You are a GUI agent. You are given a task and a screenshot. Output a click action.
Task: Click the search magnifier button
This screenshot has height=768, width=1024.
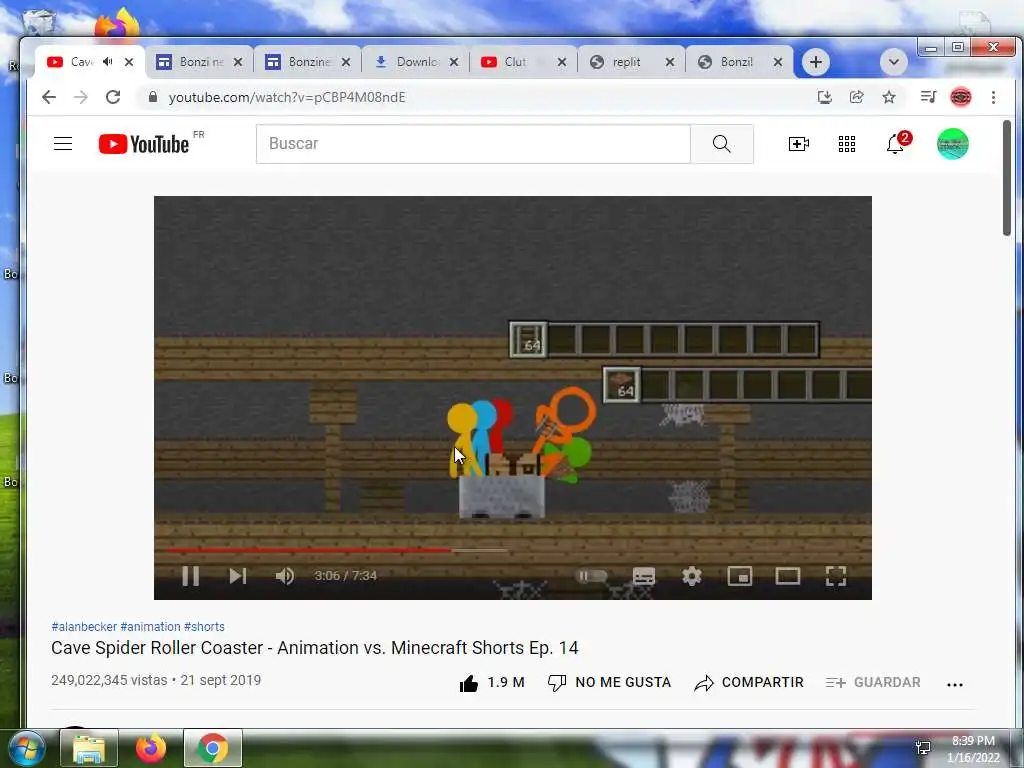coord(722,144)
